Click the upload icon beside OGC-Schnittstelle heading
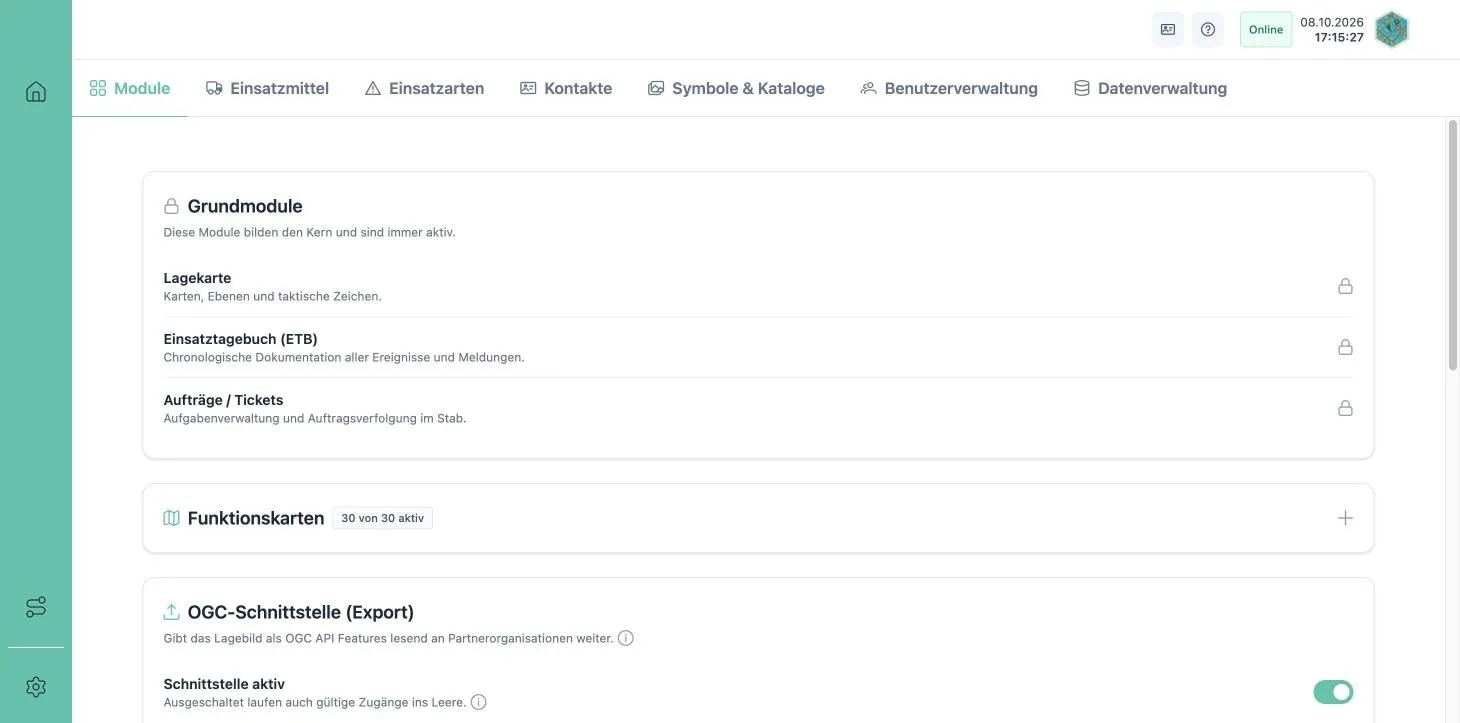The image size is (1460, 723). click(172, 612)
